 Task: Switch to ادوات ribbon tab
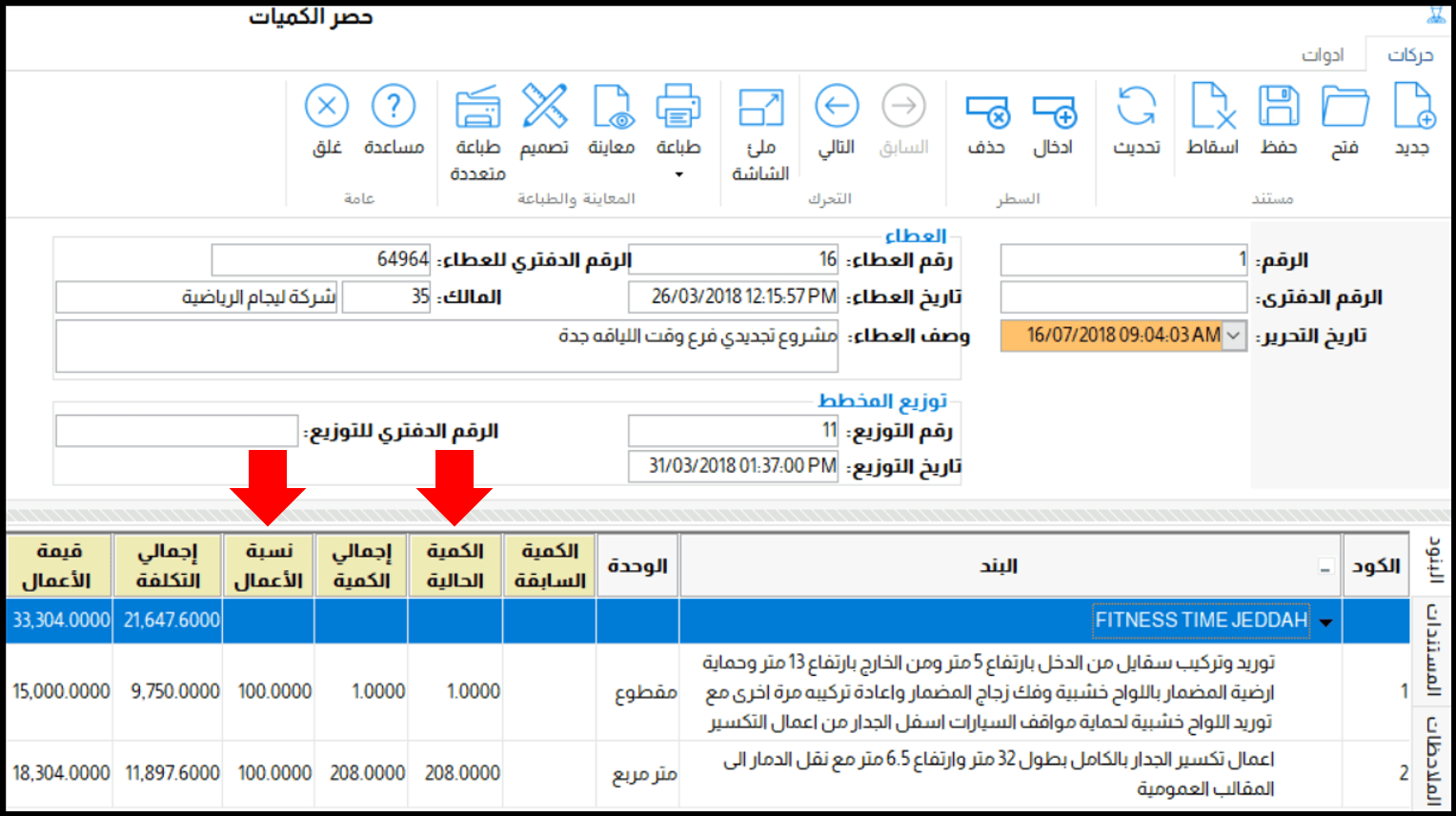click(1324, 54)
